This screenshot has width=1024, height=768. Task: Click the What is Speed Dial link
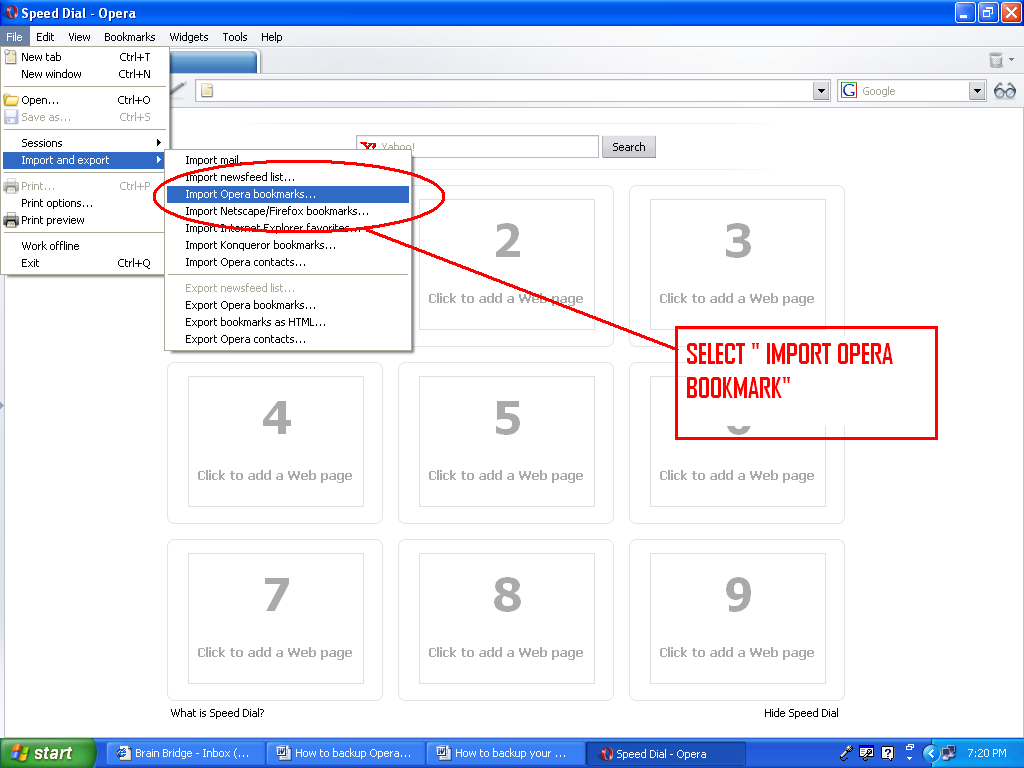coord(217,712)
